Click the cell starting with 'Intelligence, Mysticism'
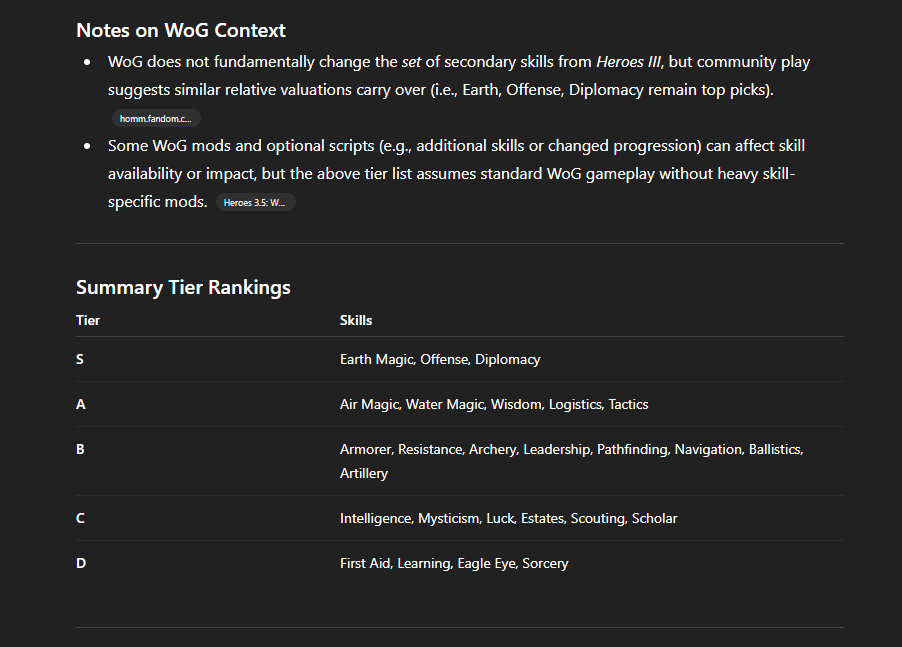 pyautogui.click(x=509, y=518)
